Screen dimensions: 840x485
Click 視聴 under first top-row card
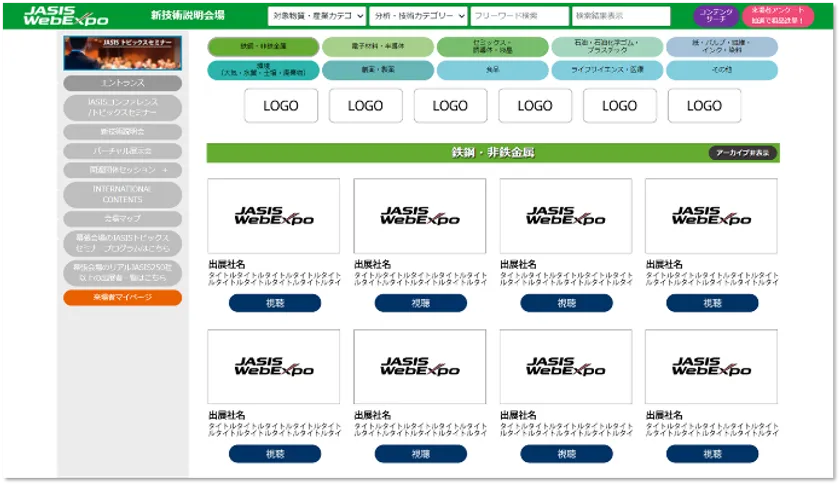[x=275, y=303]
